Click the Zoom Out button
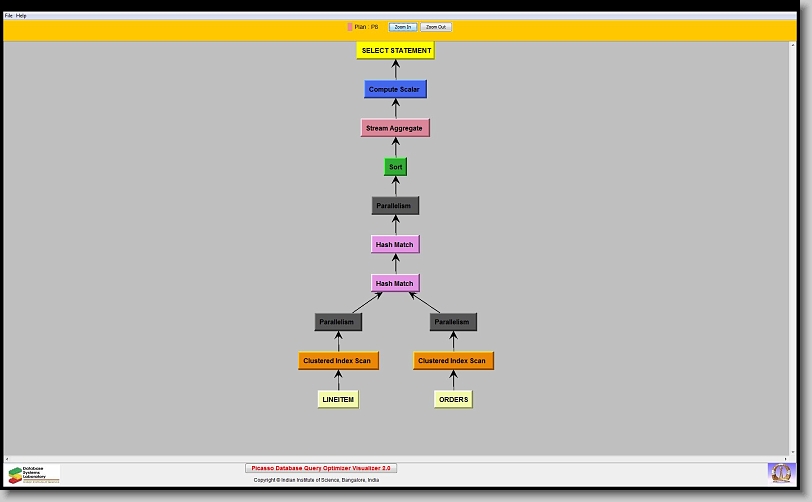This screenshot has width=812, height=502. (x=435, y=27)
